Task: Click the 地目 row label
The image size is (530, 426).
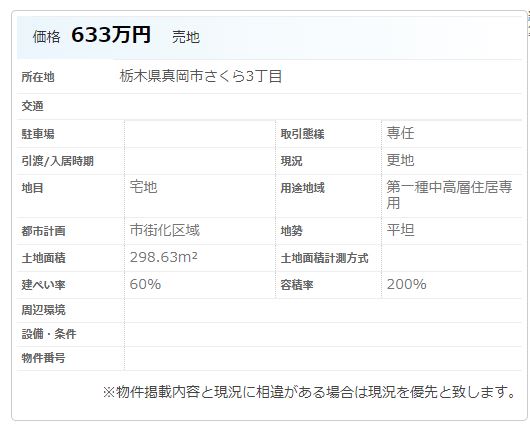Action: [x=32, y=188]
